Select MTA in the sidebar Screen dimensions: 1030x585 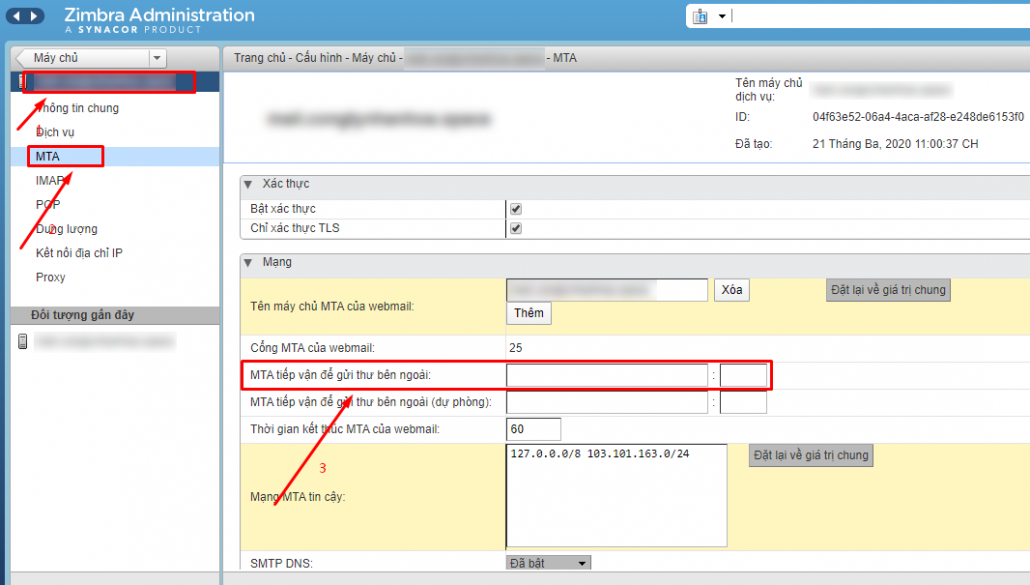point(58,156)
